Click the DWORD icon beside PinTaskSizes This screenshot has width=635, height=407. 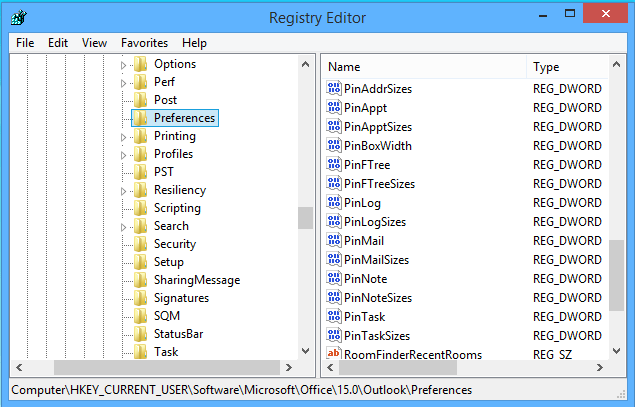(334, 336)
